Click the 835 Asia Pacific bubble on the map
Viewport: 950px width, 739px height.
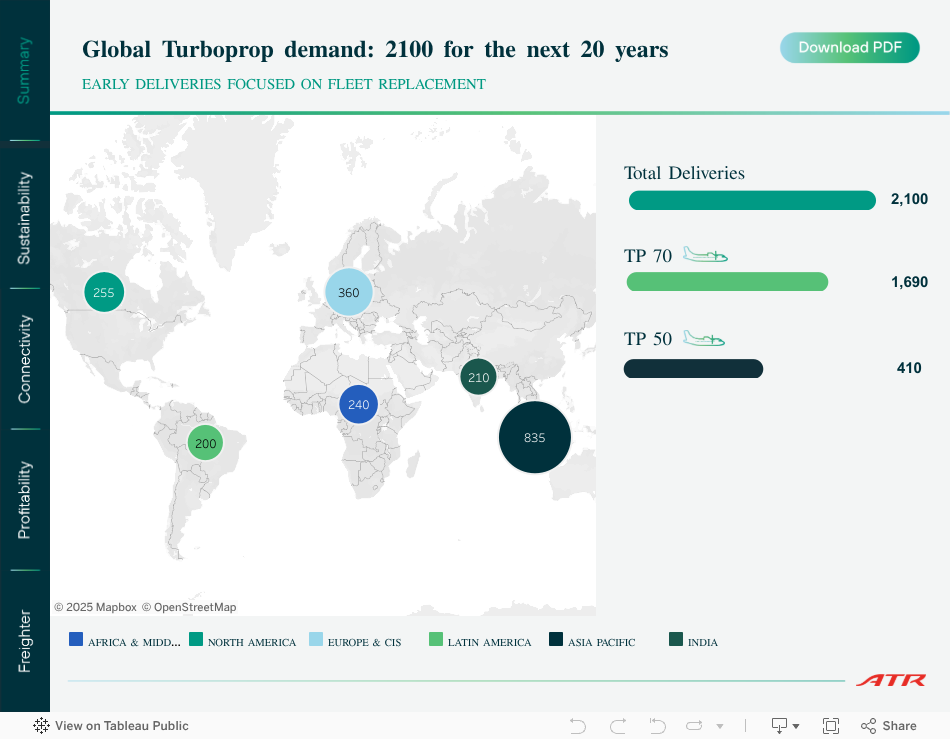[x=535, y=437]
